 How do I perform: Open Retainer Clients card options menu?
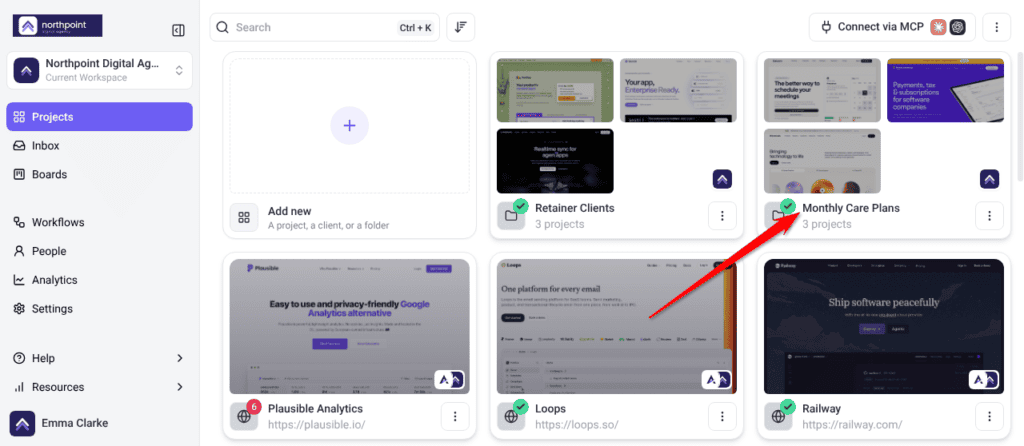[722, 215]
